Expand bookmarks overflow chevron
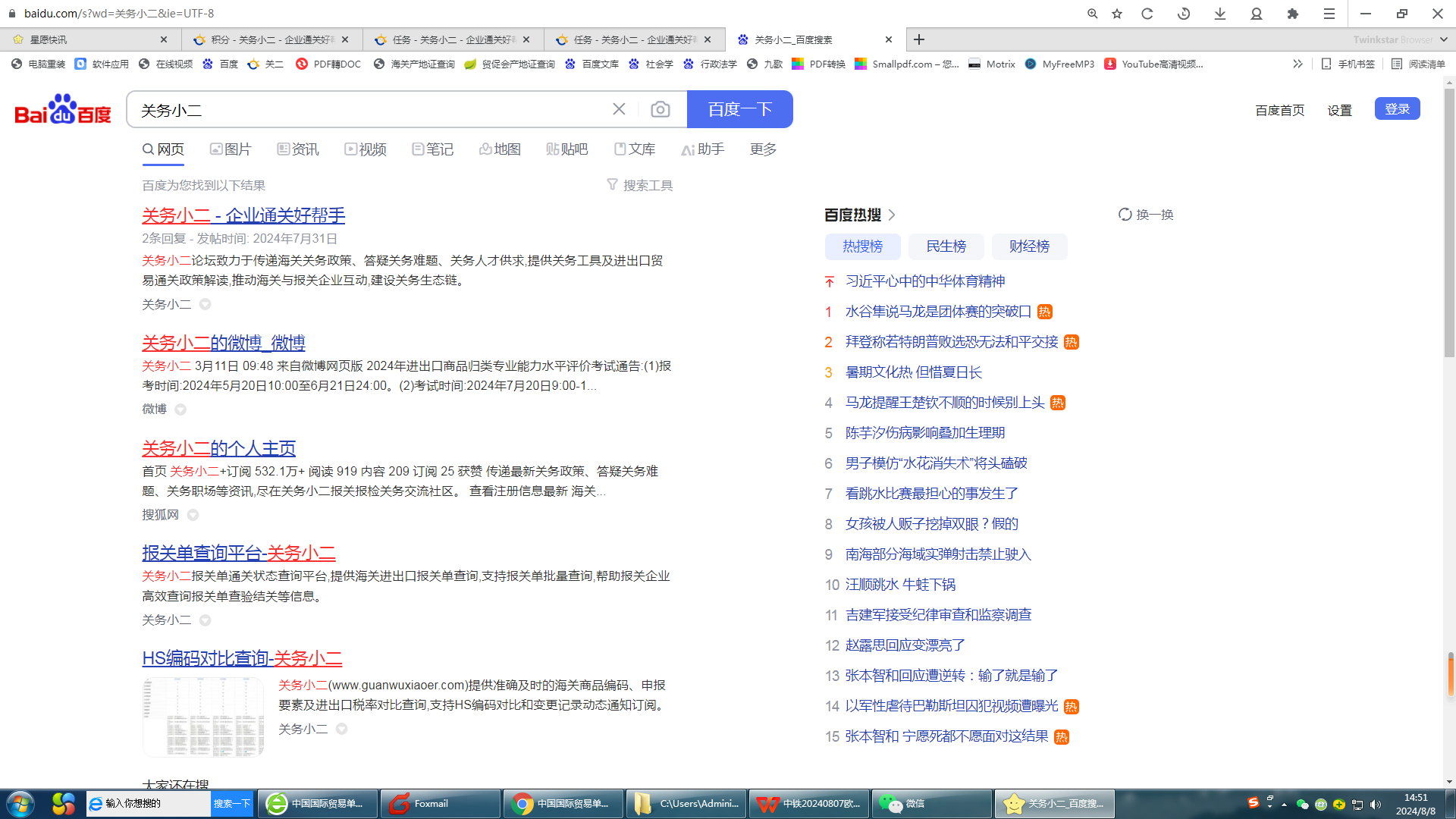 pyautogui.click(x=1298, y=64)
